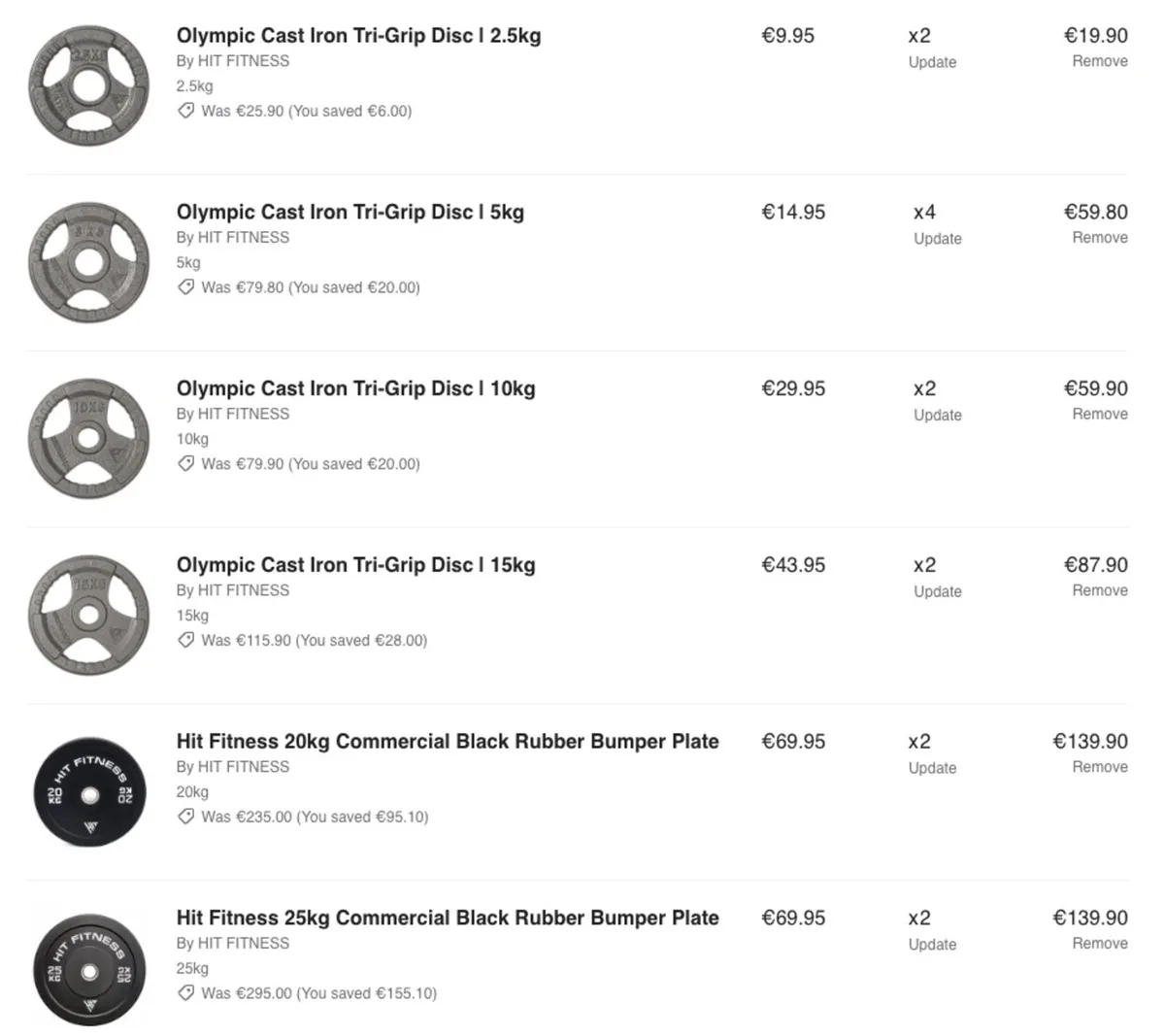1165x1036 pixels.
Task: Remove the 15kg Tri-Grip Disc from cart
Action: click(x=1099, y=590)
